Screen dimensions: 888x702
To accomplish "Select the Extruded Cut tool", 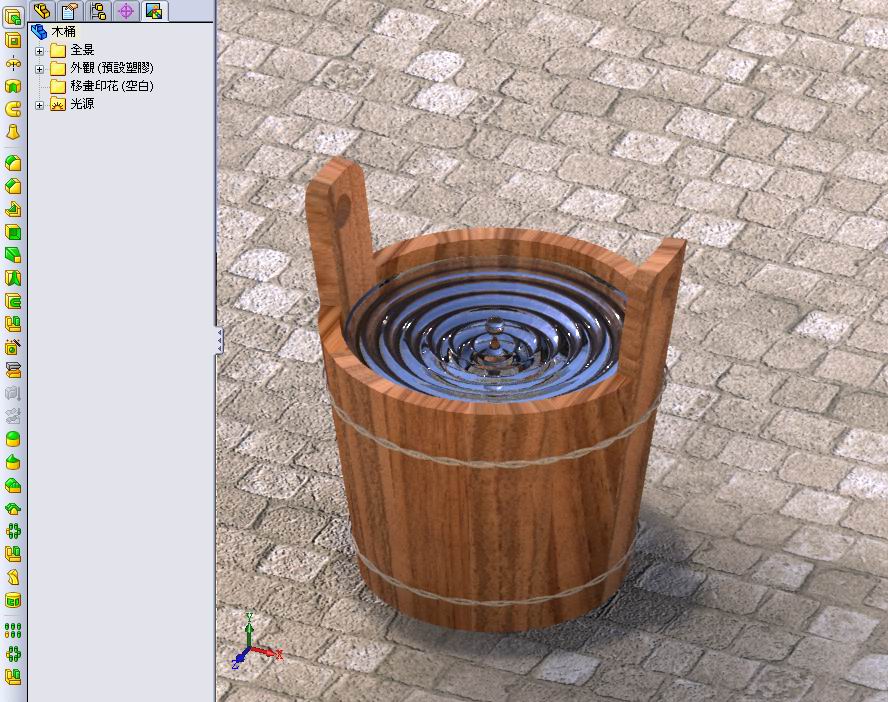I will coord(12,40).
